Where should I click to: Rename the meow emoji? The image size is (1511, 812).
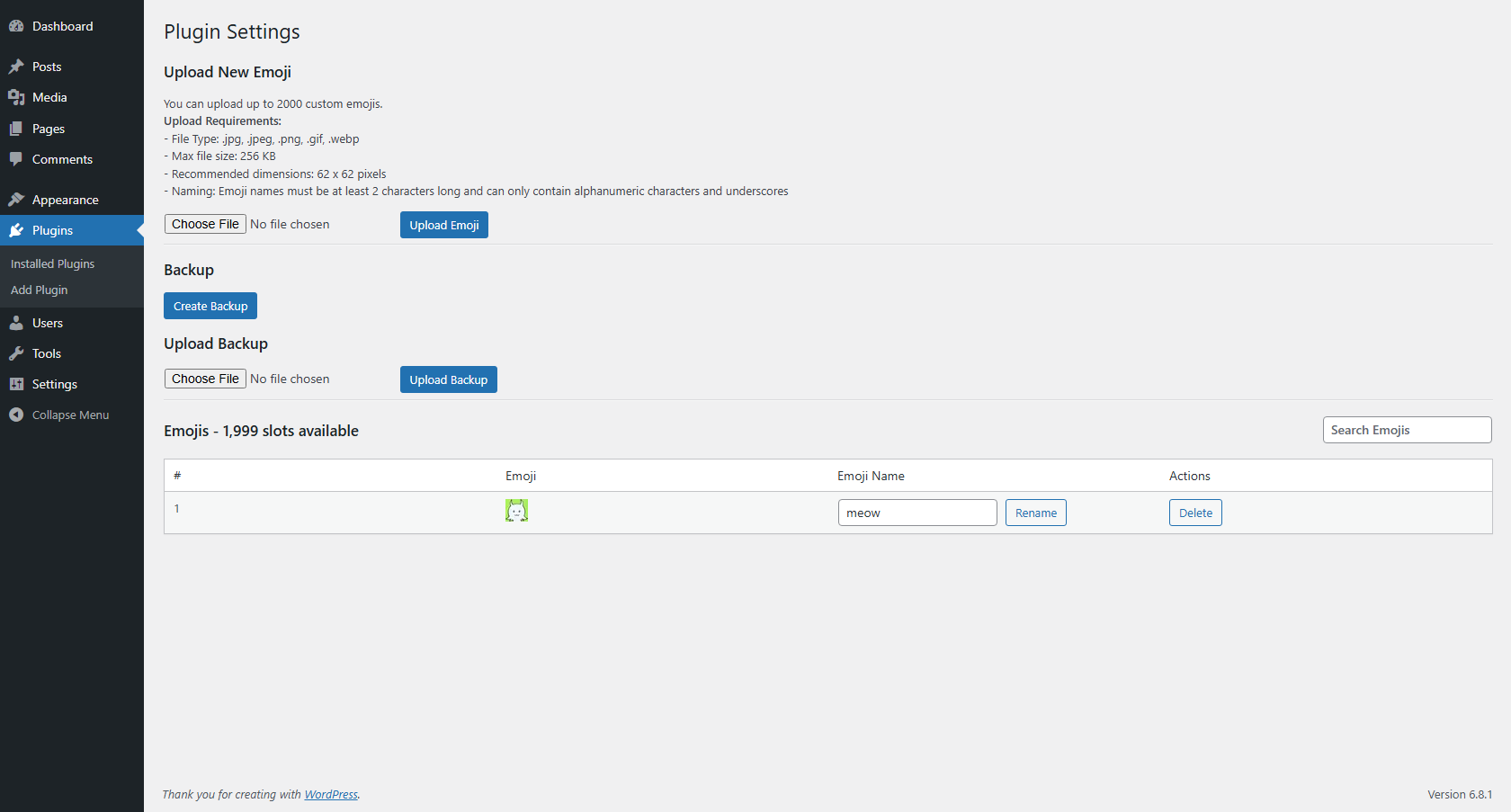[1035, 512]
